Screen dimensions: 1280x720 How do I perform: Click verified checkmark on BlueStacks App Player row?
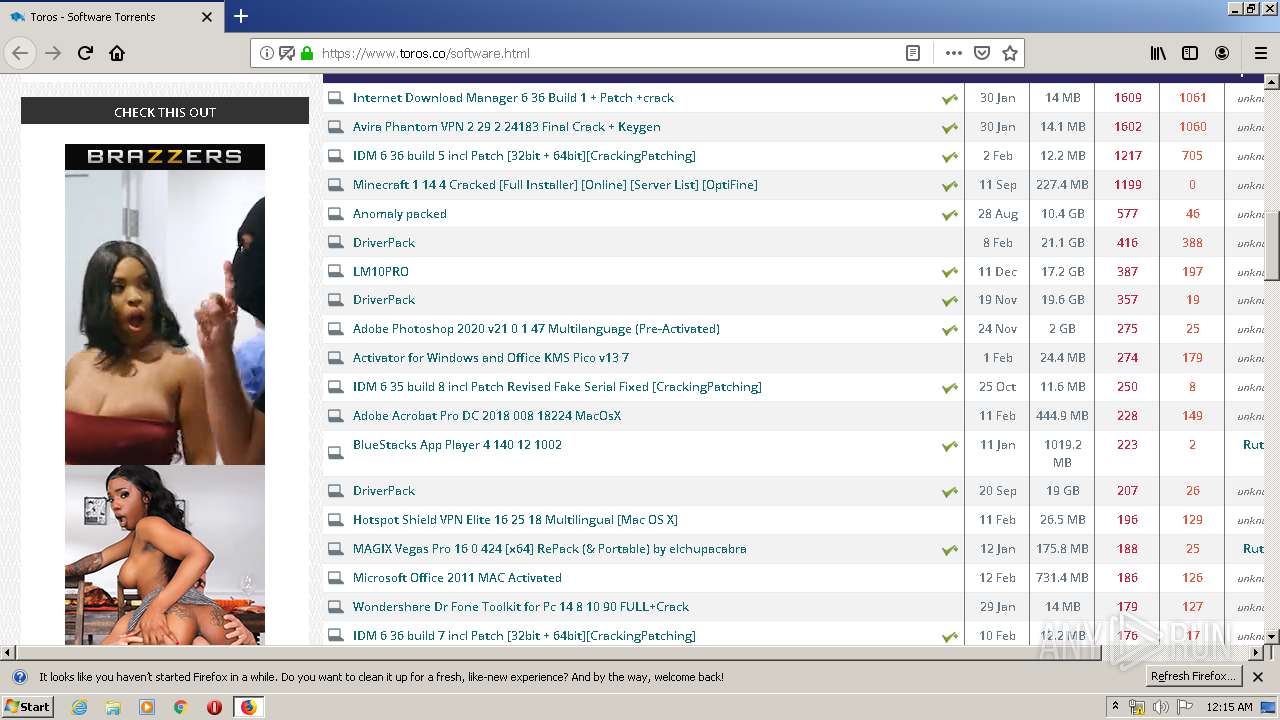[x=949, y=446]
